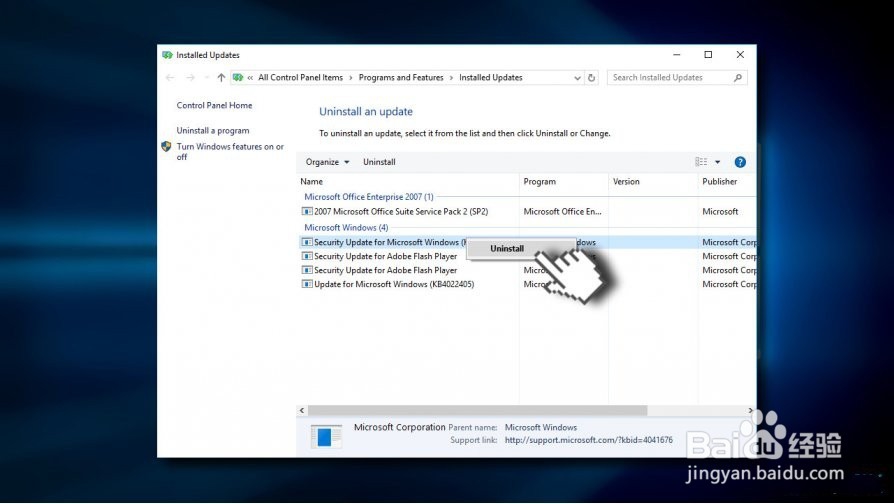Refresh the Installed Updates list
This screenshot has height=504, width=894.
click(x=592, y=78)
